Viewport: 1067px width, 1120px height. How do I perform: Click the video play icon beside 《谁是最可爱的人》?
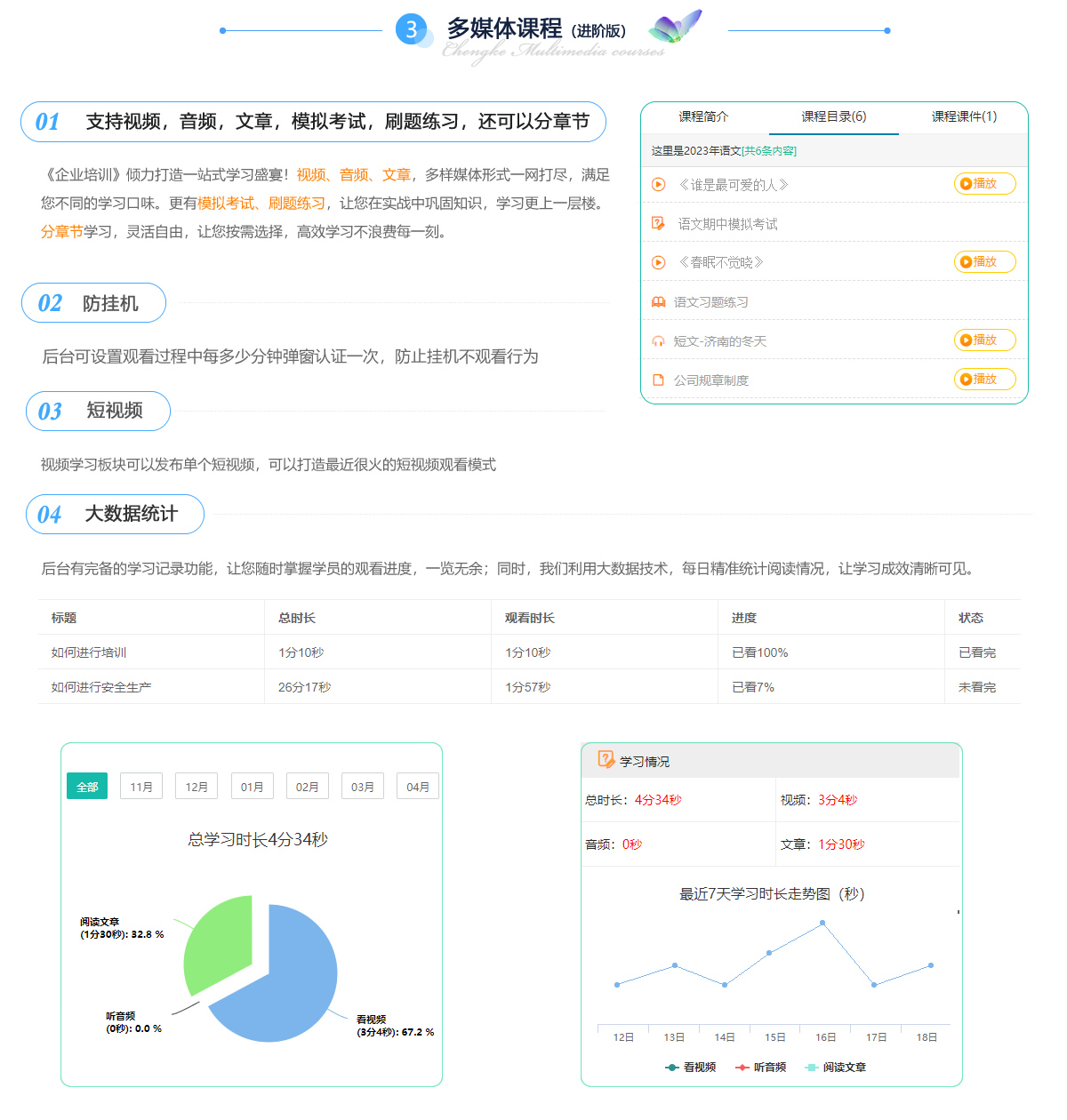click(658, 185)
